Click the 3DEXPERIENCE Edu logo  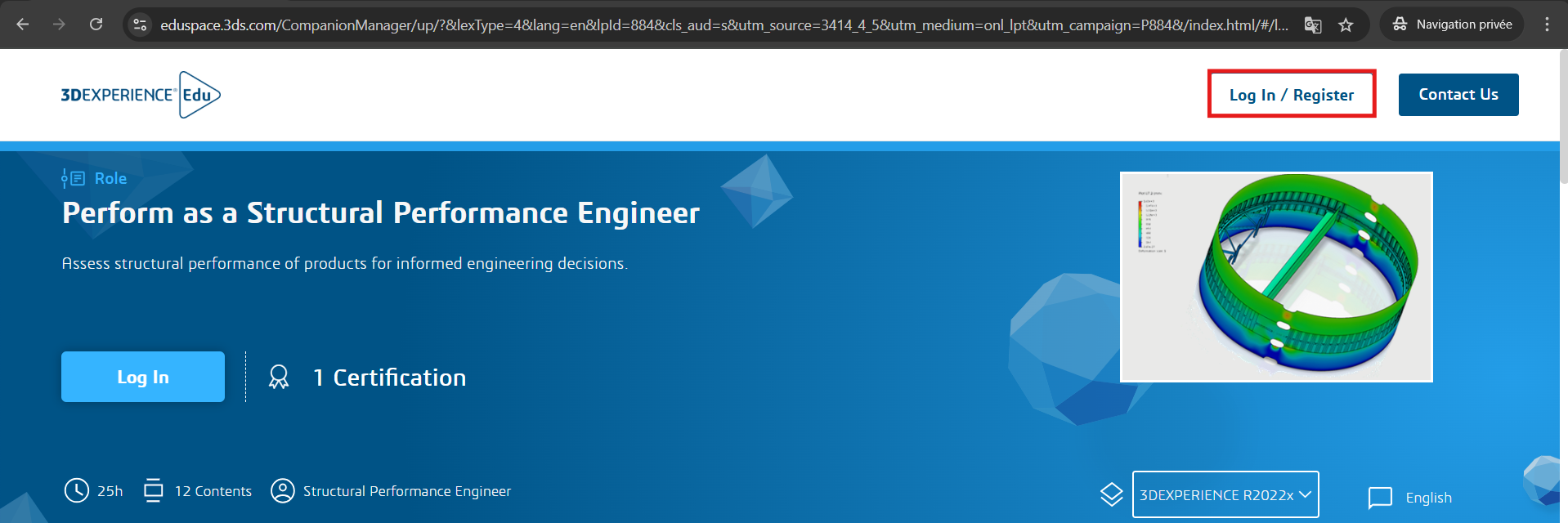coord(141,95)
